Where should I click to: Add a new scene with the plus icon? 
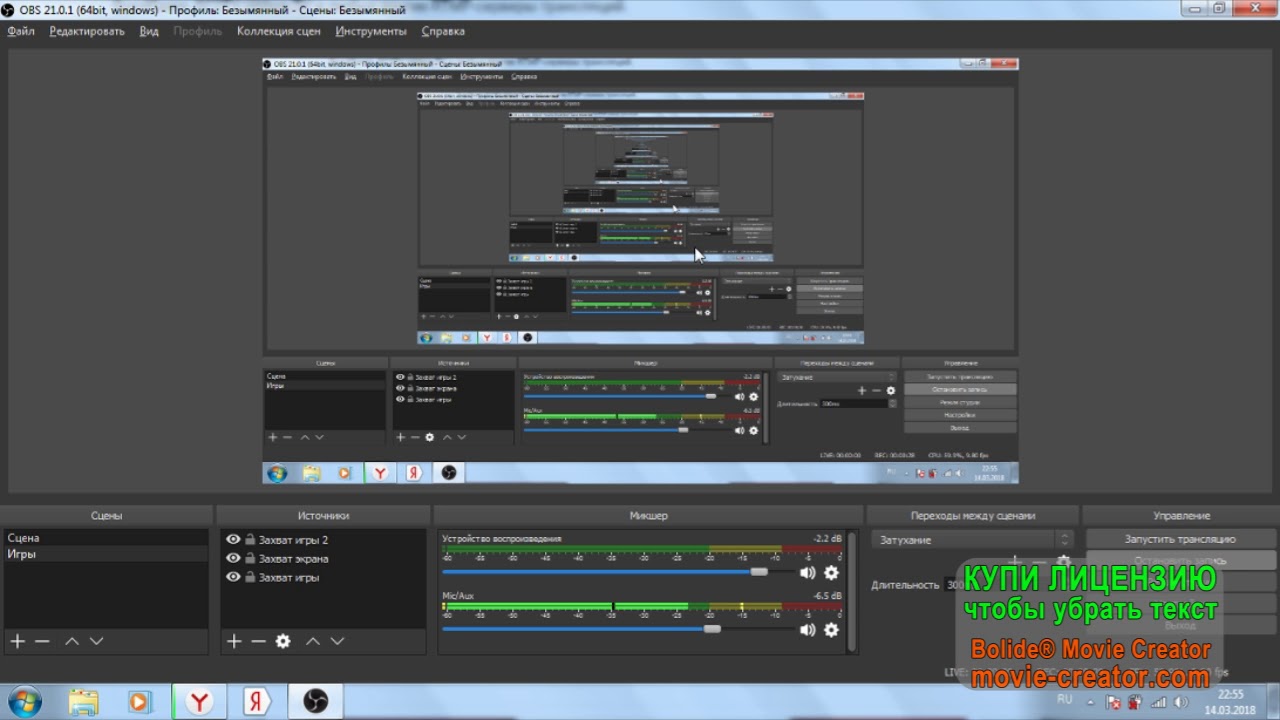pos(17,641)
